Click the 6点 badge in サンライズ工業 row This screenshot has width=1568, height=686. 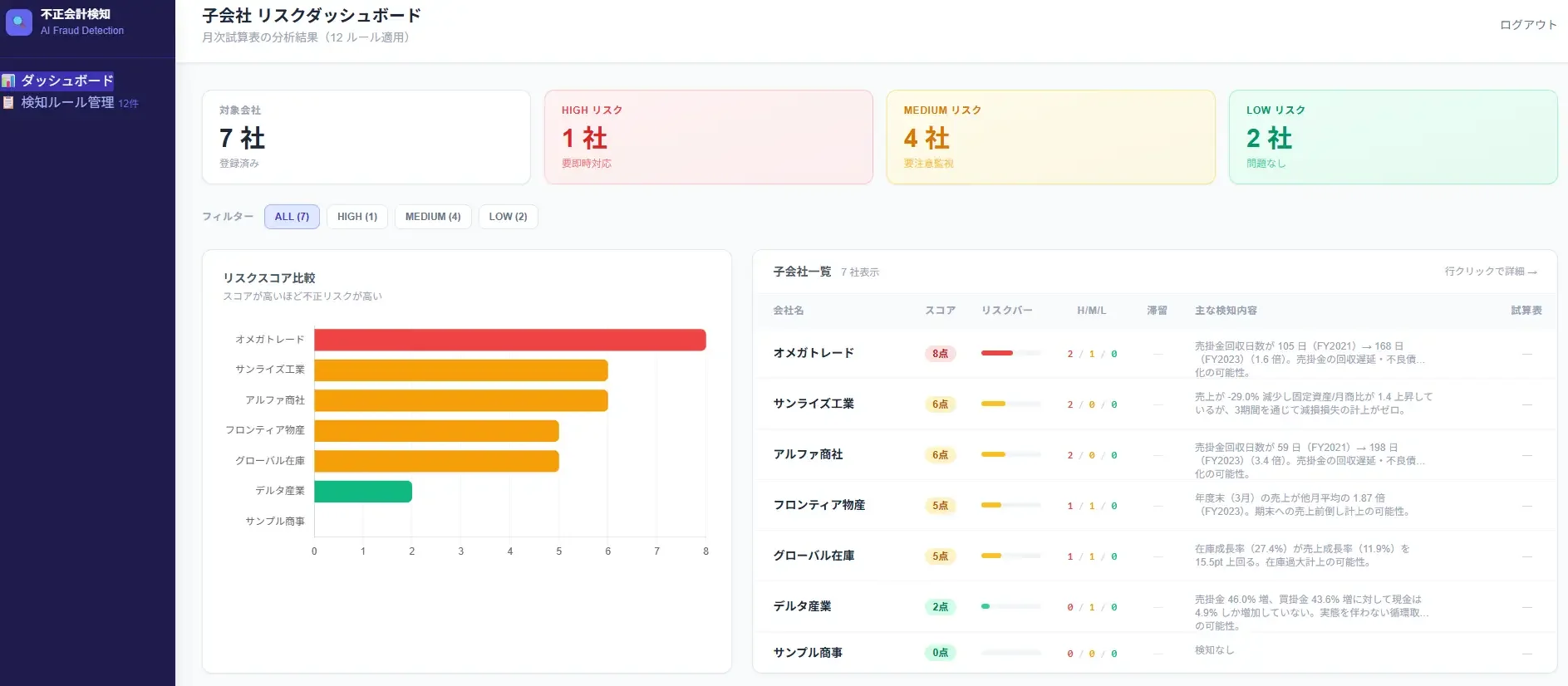click(x=940, y=404)
